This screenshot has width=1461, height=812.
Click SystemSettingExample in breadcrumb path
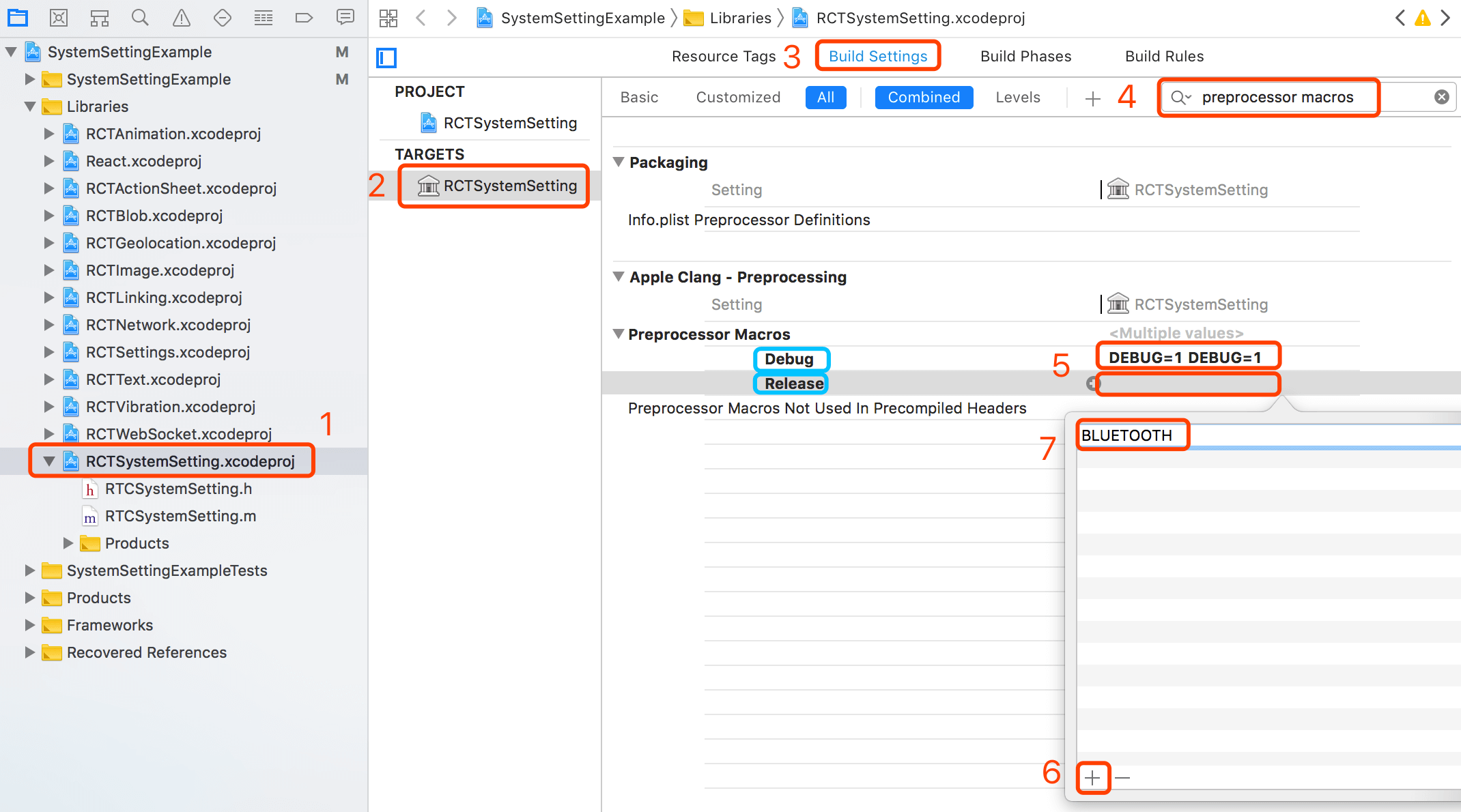click(x=571, y=18)
